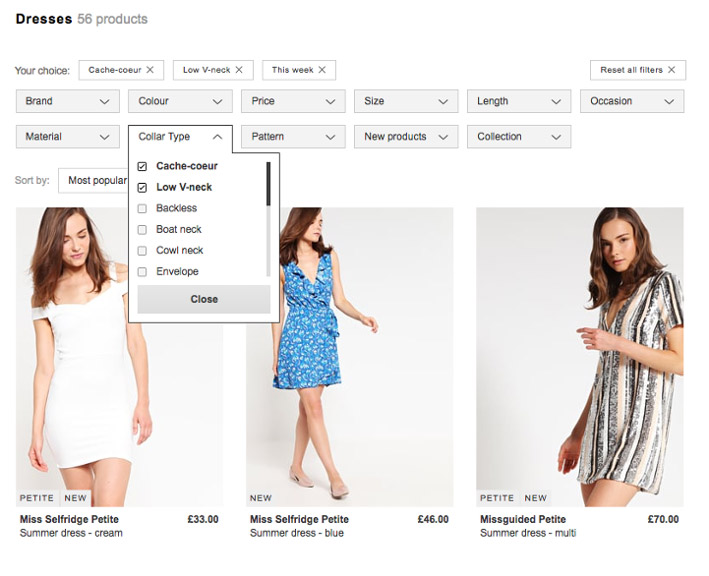
Task: Check the Backless collar option
Action: pos(142,208)
